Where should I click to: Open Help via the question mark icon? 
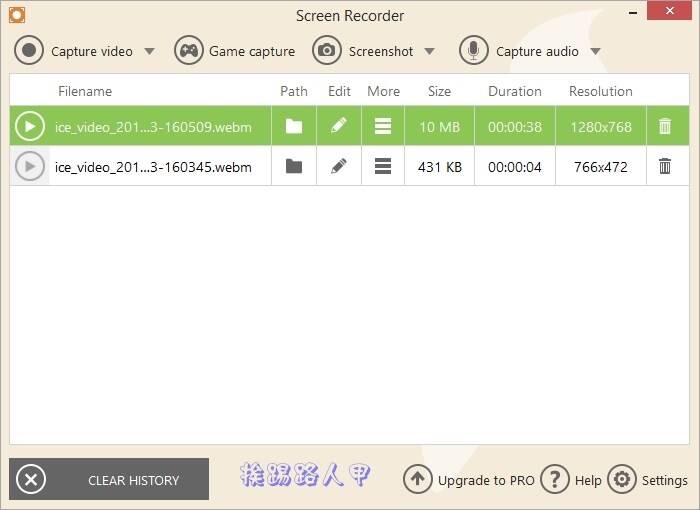pos(555,479)
